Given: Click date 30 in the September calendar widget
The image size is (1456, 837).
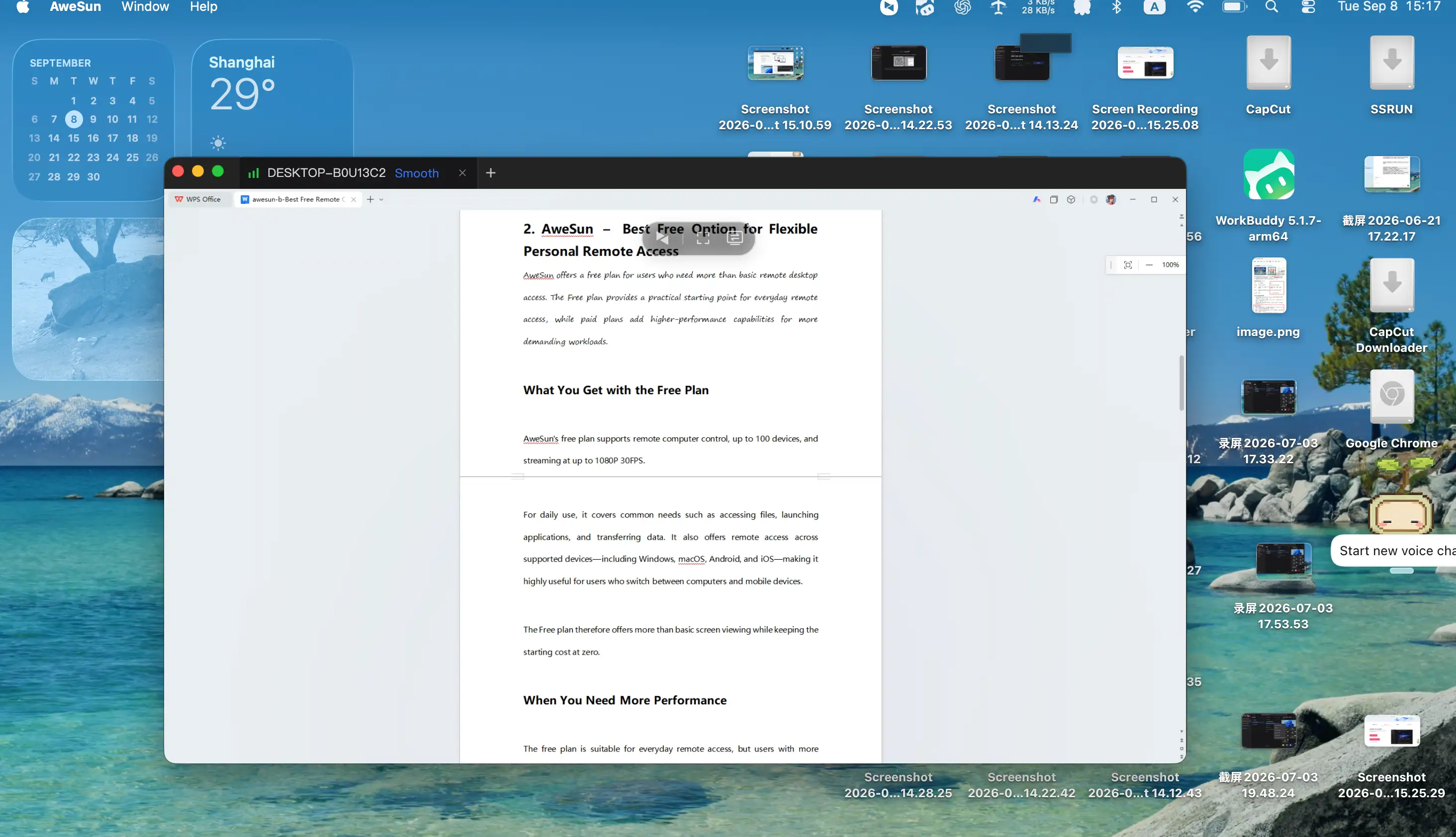Looking at the screenshot, I should coord(93,177).
